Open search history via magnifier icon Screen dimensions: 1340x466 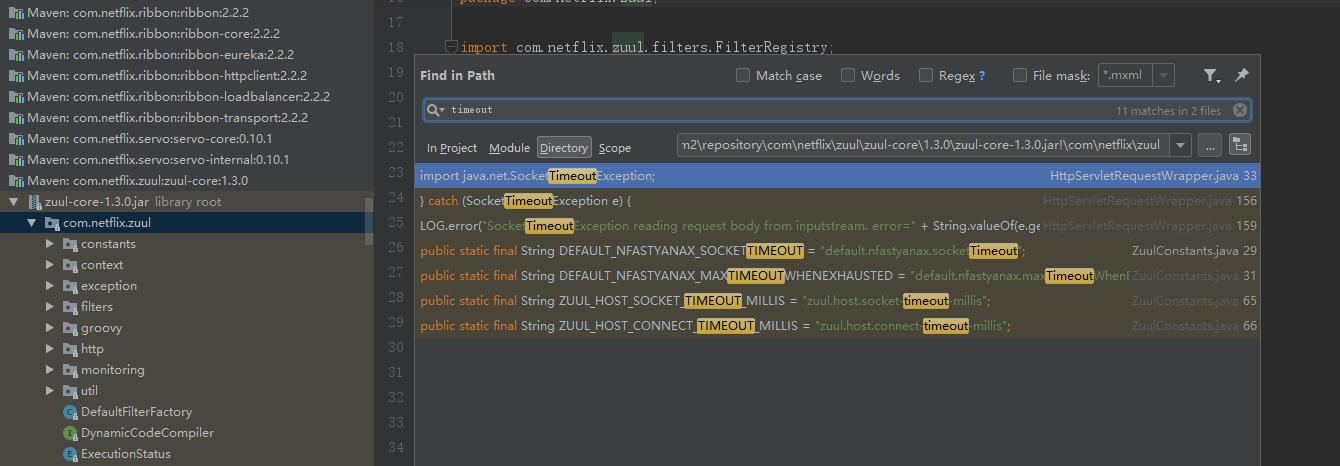(435, 110)
